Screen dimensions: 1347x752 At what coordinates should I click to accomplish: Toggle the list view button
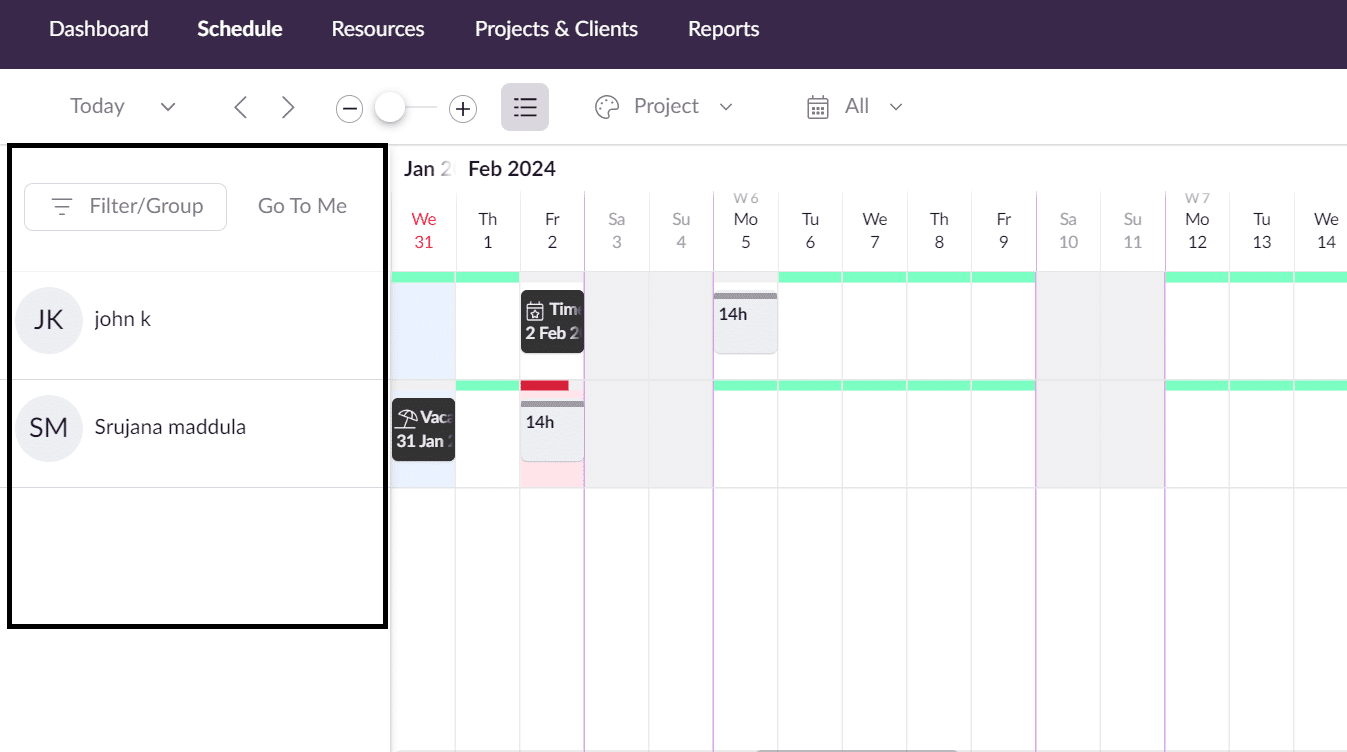tap(525, 107)
